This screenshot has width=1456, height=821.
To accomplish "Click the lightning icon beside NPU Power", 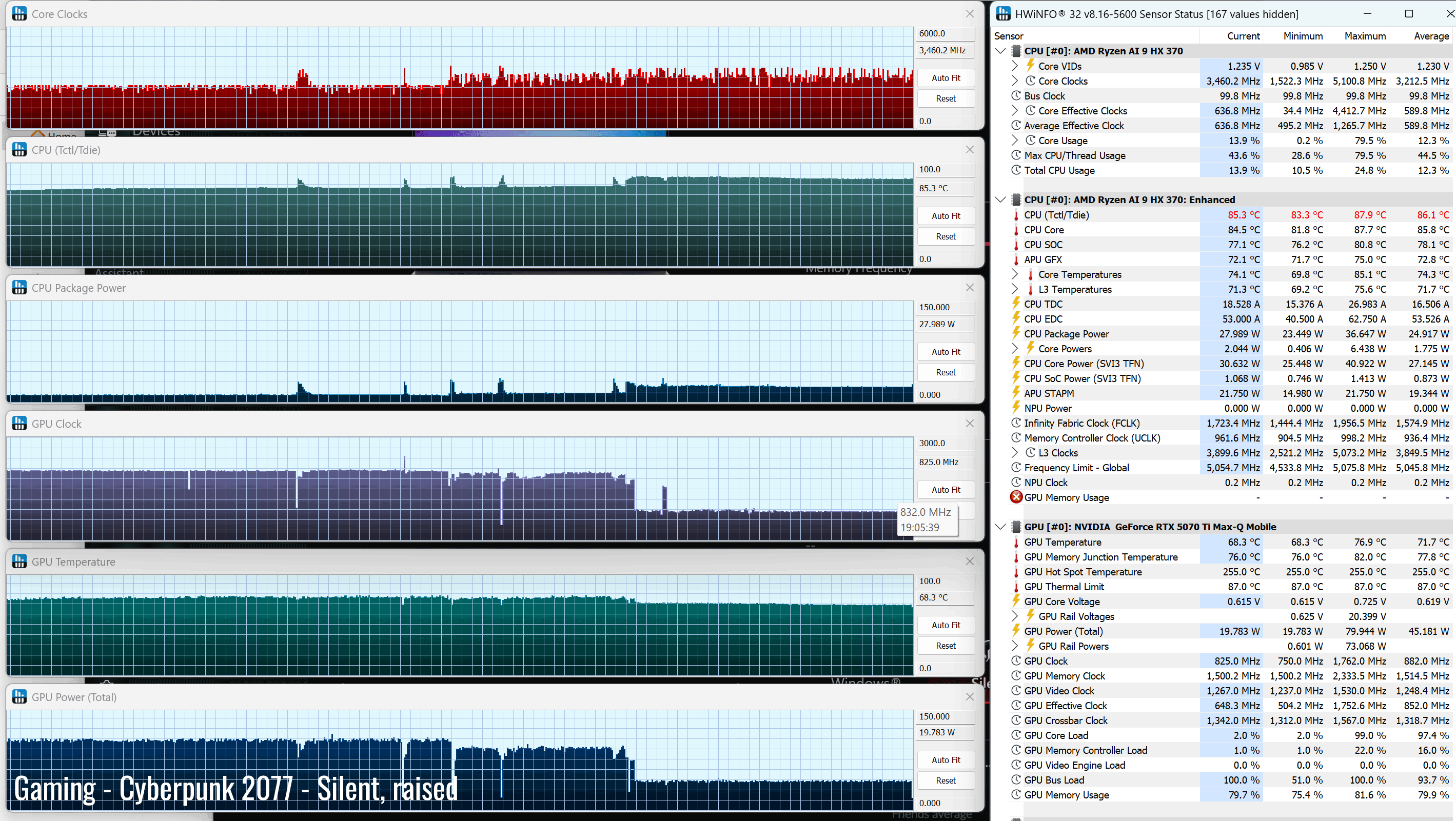I will (x=1016, y=407).
